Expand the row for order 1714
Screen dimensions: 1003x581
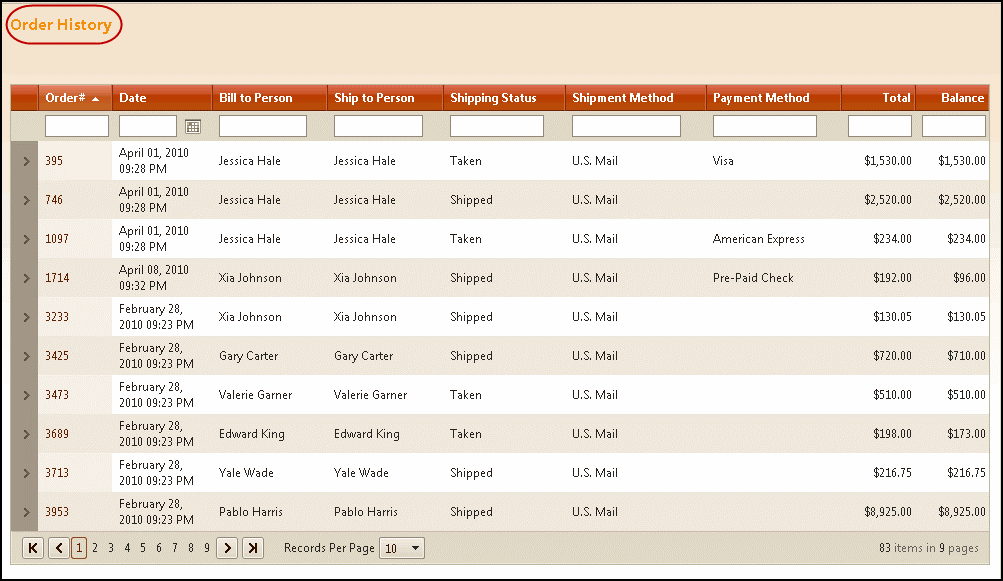(26, 278)
